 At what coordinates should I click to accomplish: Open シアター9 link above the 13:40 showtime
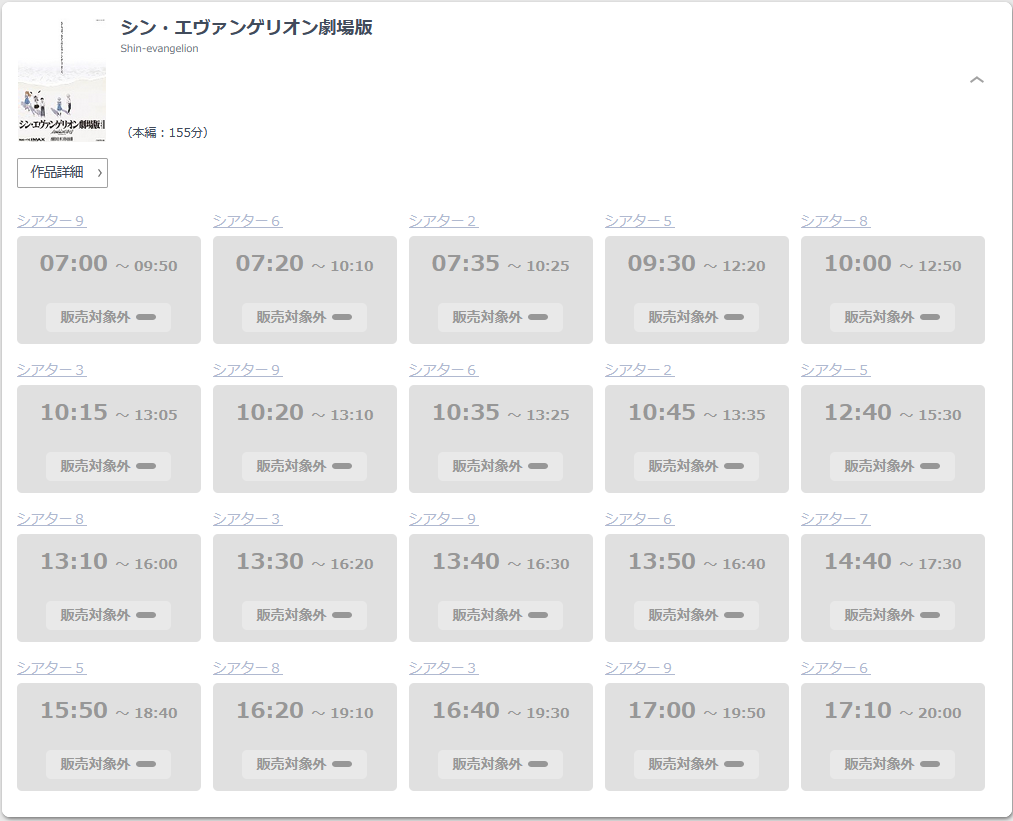443,519
